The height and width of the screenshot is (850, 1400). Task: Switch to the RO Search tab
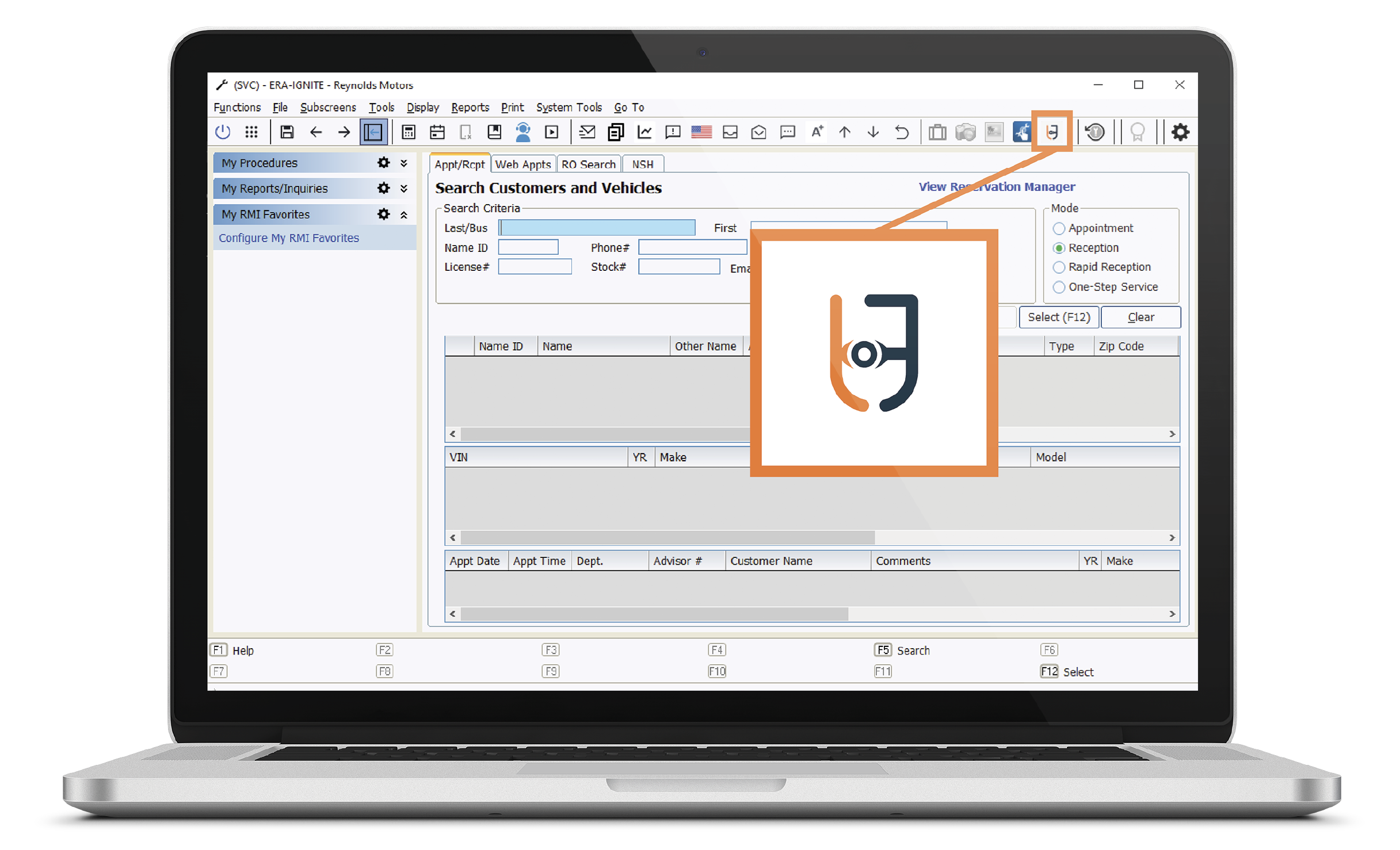(x=588, y=164)
